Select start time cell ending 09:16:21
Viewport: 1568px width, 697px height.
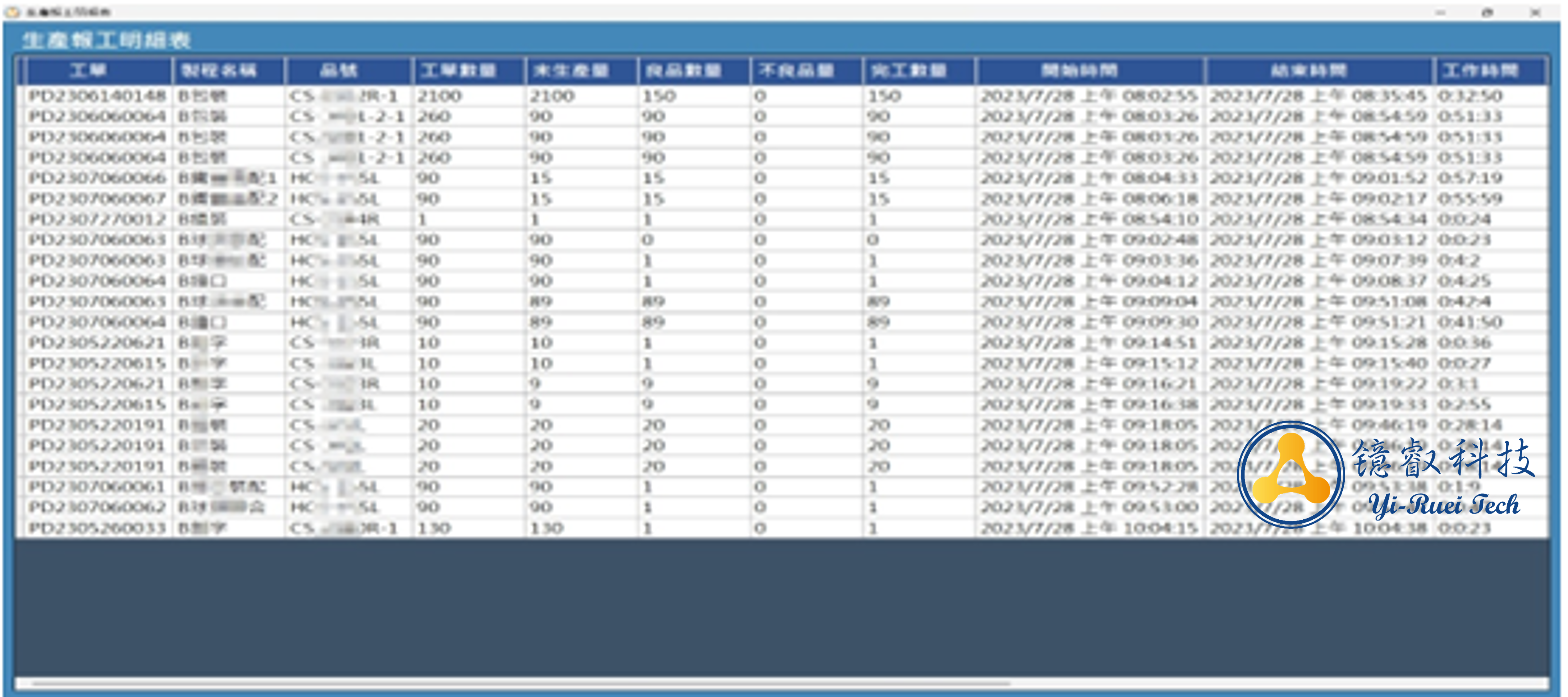[x=1090, y=384]
